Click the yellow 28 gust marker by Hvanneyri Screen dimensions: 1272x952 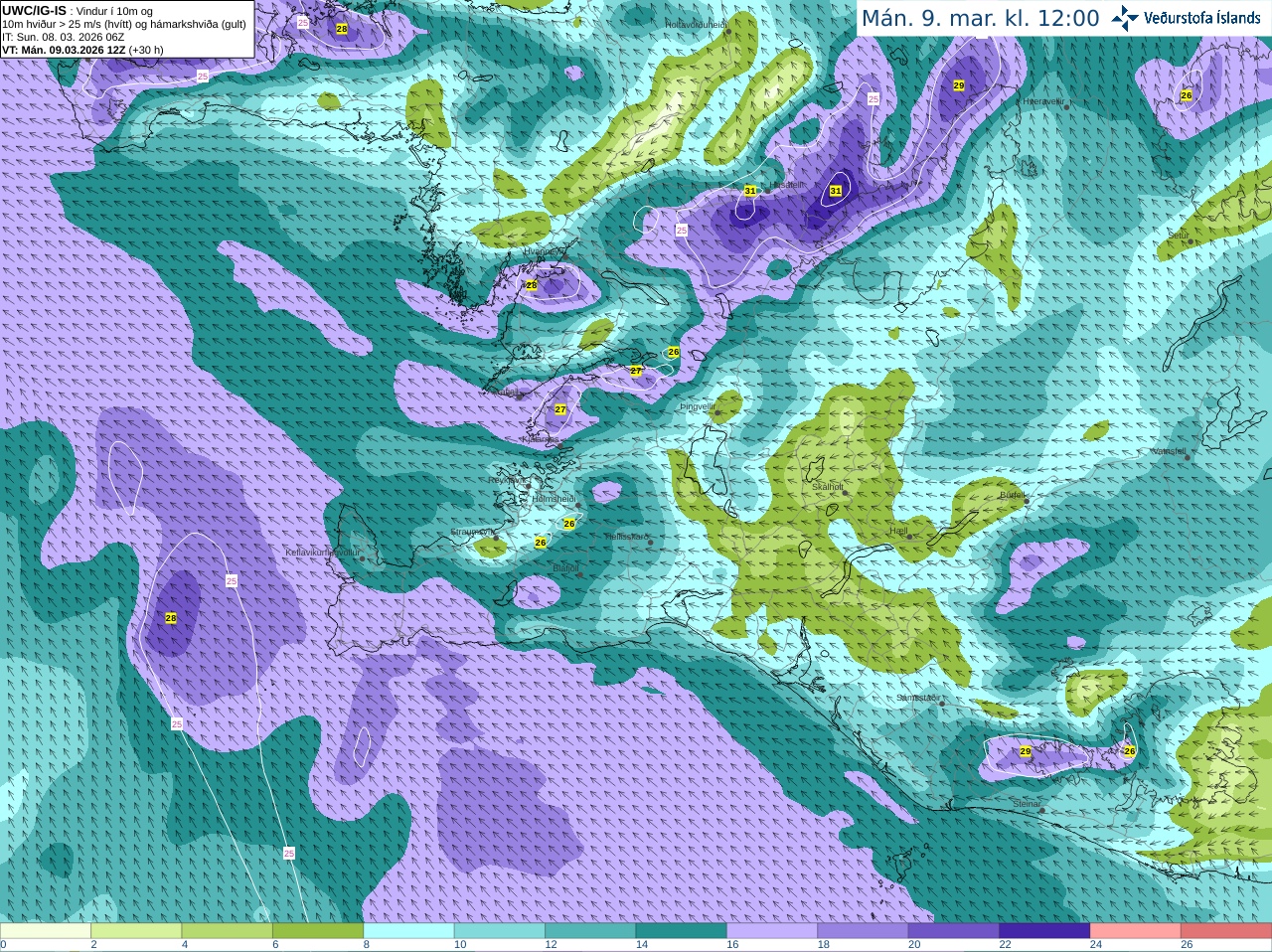[x=532, y=285]
